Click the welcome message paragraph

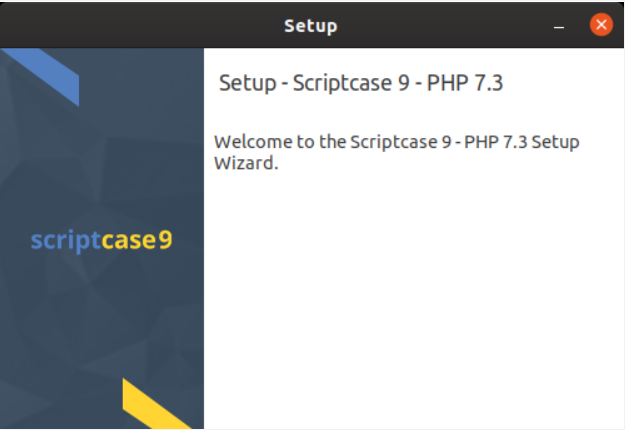tap(397, 152)
